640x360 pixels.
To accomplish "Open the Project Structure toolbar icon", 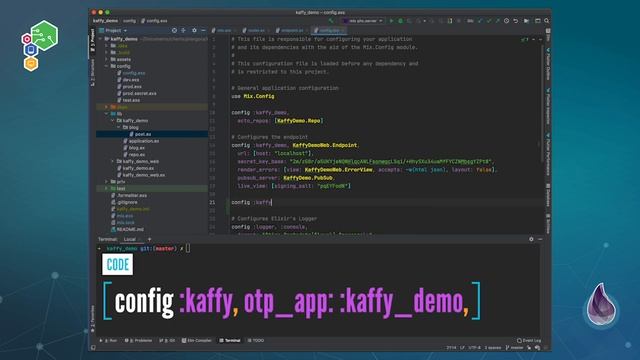I will (538, 20).
